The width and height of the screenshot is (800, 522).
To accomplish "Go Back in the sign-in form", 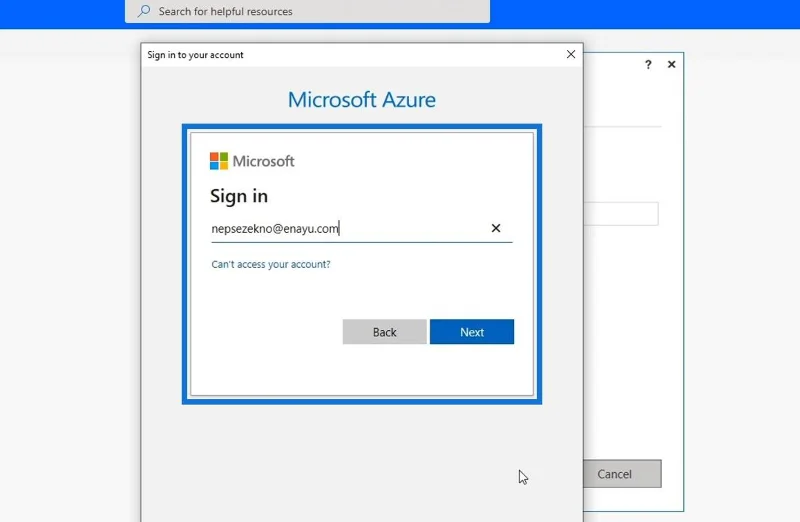I will tap(385, 332).
